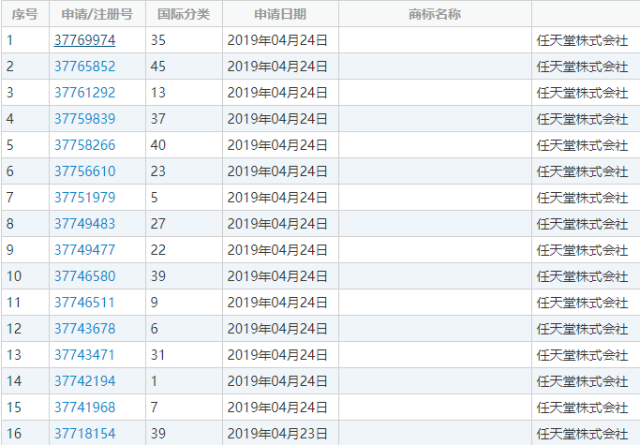Screen dimensions: 640x445
Task: Select class 39 cell in row 16
Action: pyautogui.click(x=184, y=433)
